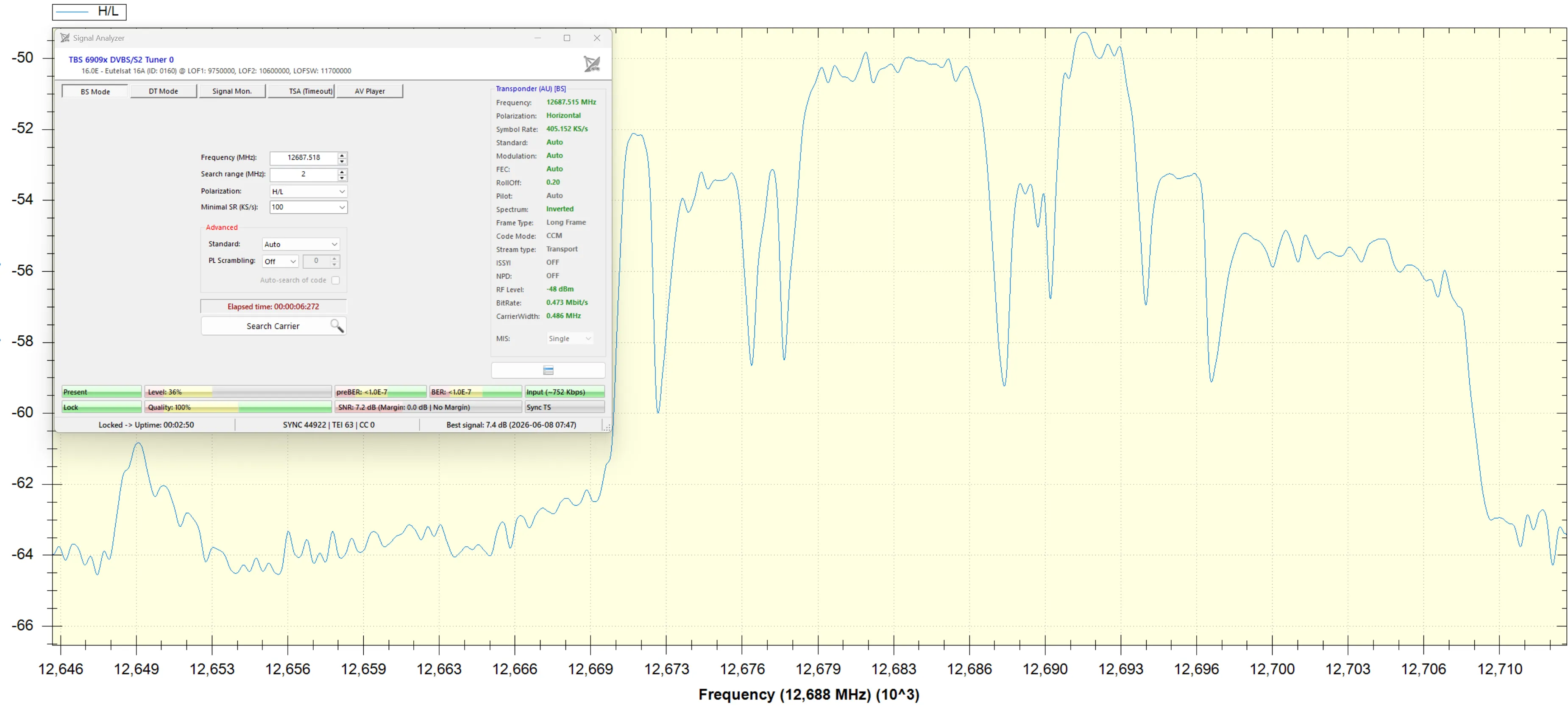Viewport: 1568px width, 709px height.
Task: Click the Present status indicator
Action: (102, 392)
